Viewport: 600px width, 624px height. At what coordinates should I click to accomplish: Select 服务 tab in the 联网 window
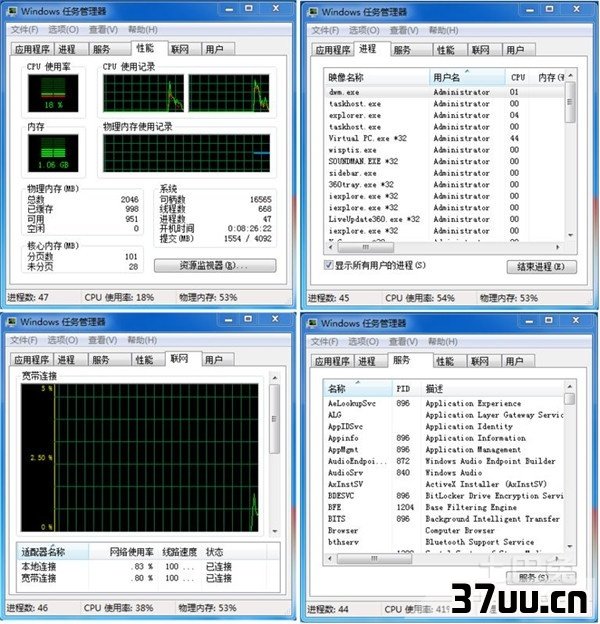pyautogui.click(x=108, y=360)
